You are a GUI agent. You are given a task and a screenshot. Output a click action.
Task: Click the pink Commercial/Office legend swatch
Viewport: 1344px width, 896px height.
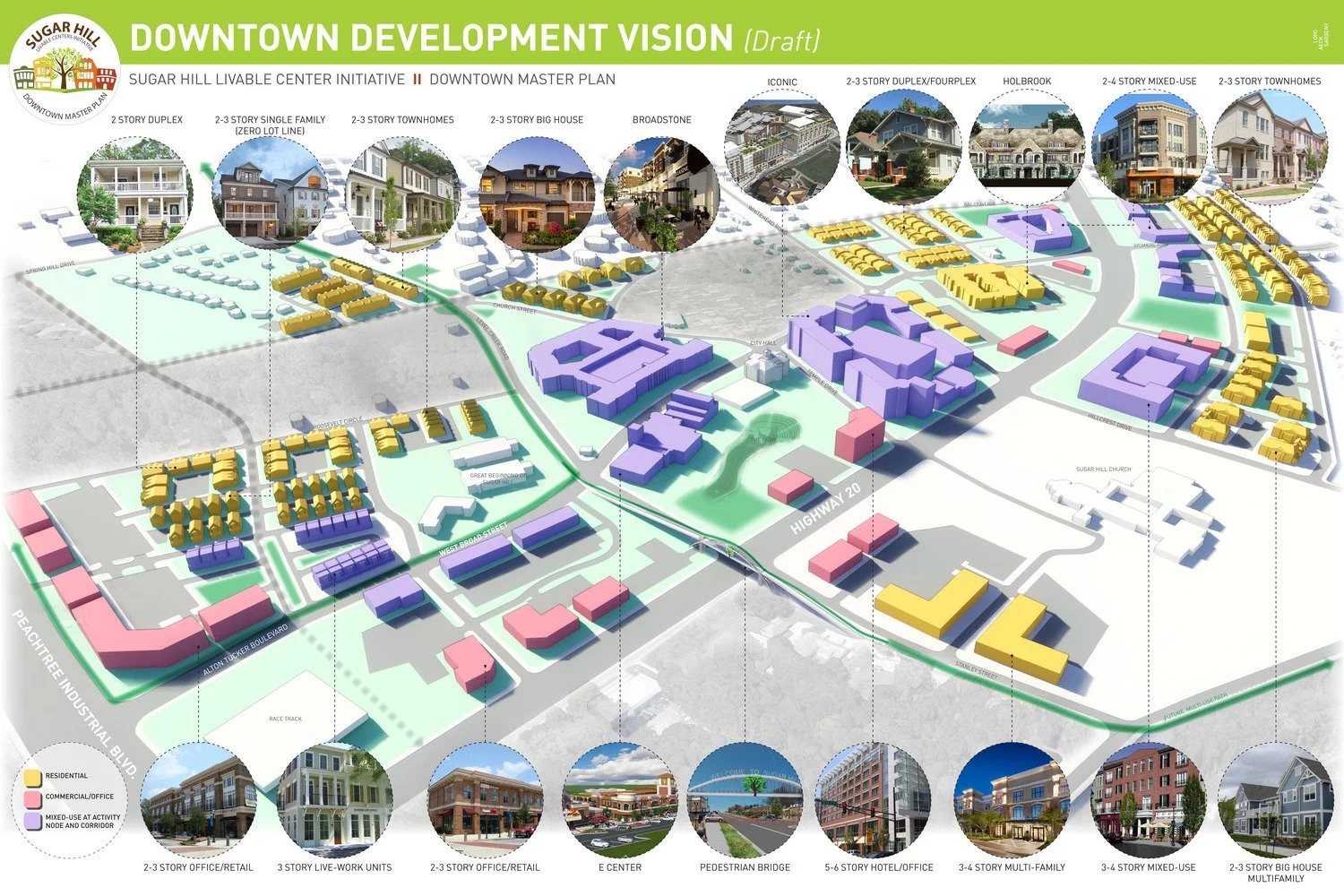coord(33,797)
